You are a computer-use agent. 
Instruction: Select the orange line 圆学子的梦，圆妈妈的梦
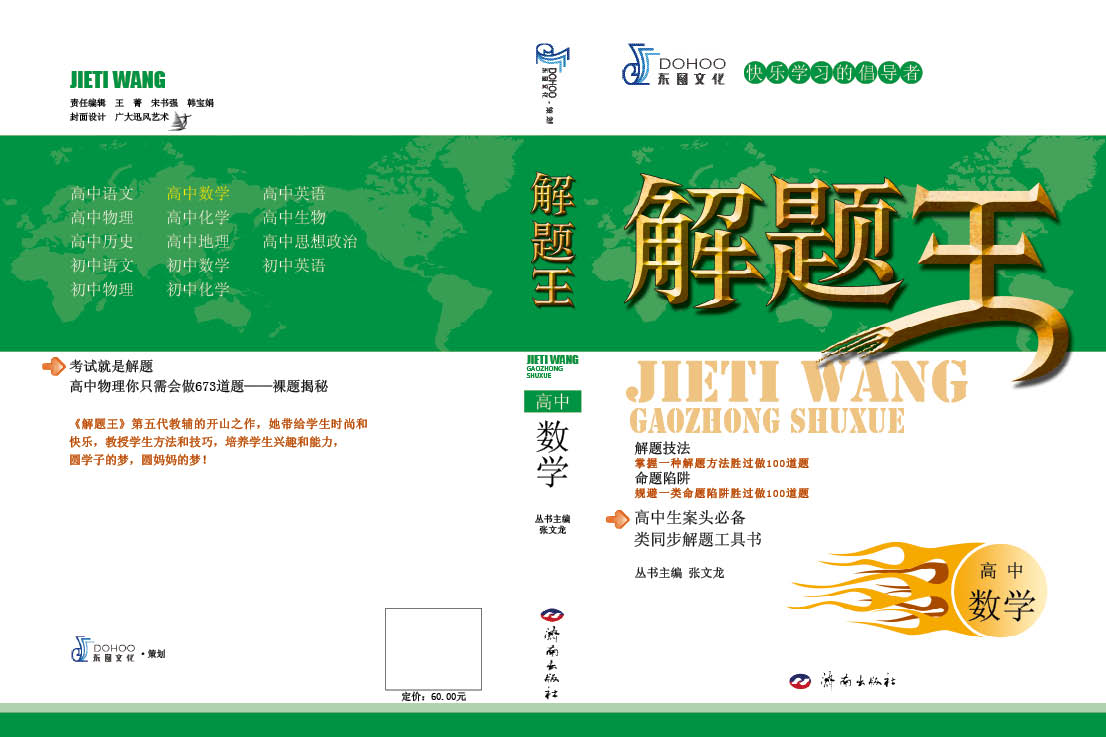click(x=138, y=460)
